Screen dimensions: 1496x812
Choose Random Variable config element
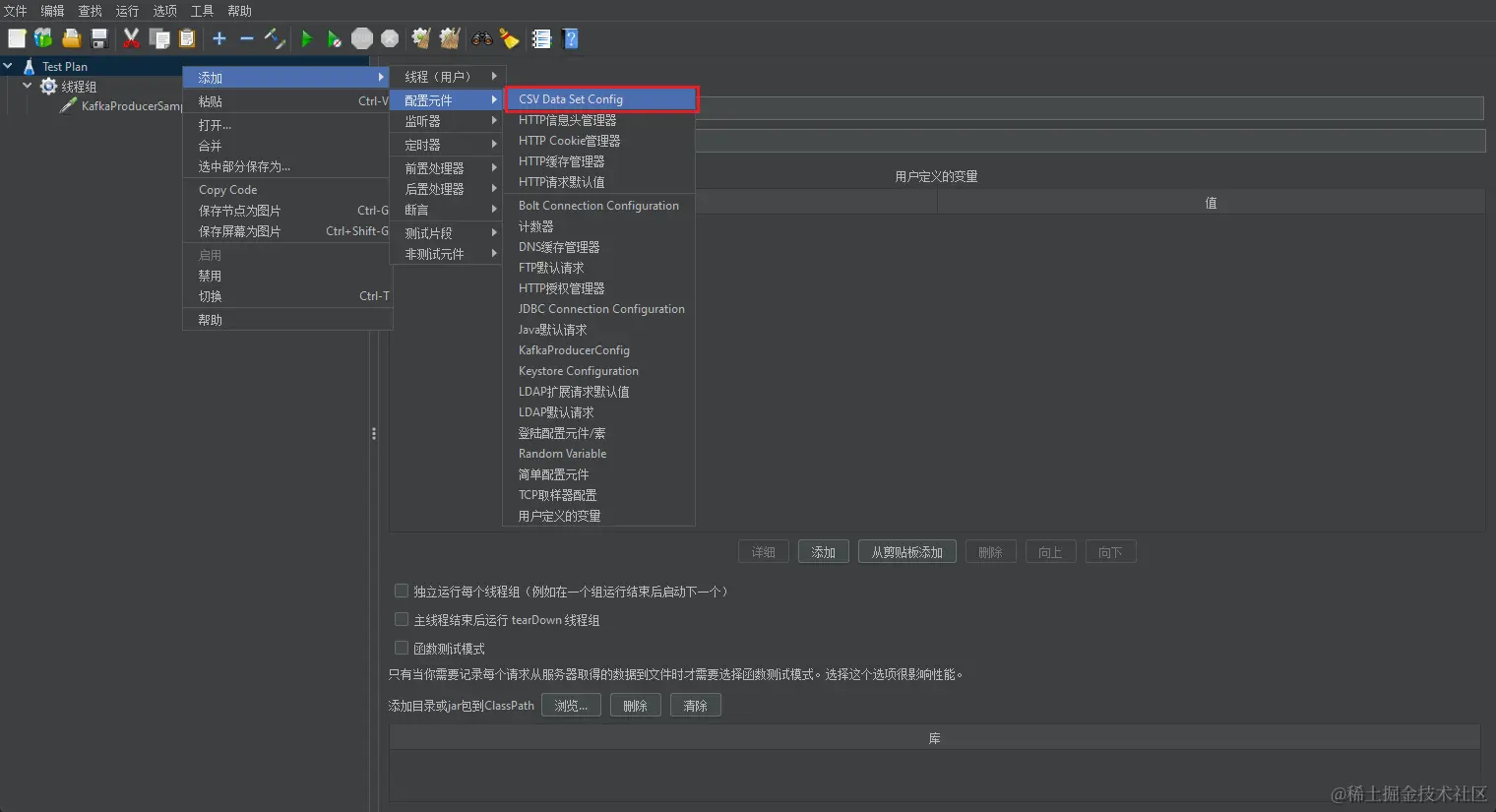point(598,454)
